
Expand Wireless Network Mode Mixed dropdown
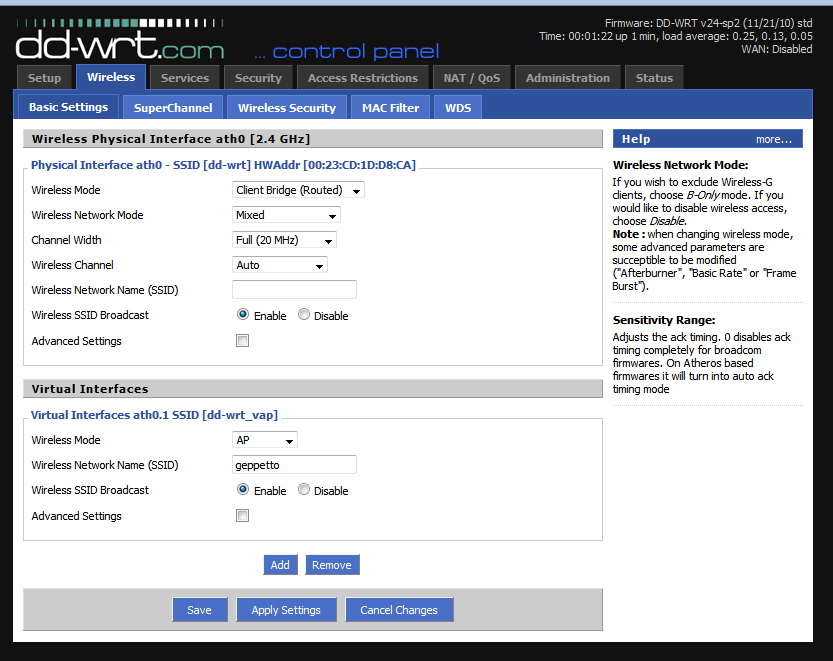pyautogui.click(x=286, y=215)
